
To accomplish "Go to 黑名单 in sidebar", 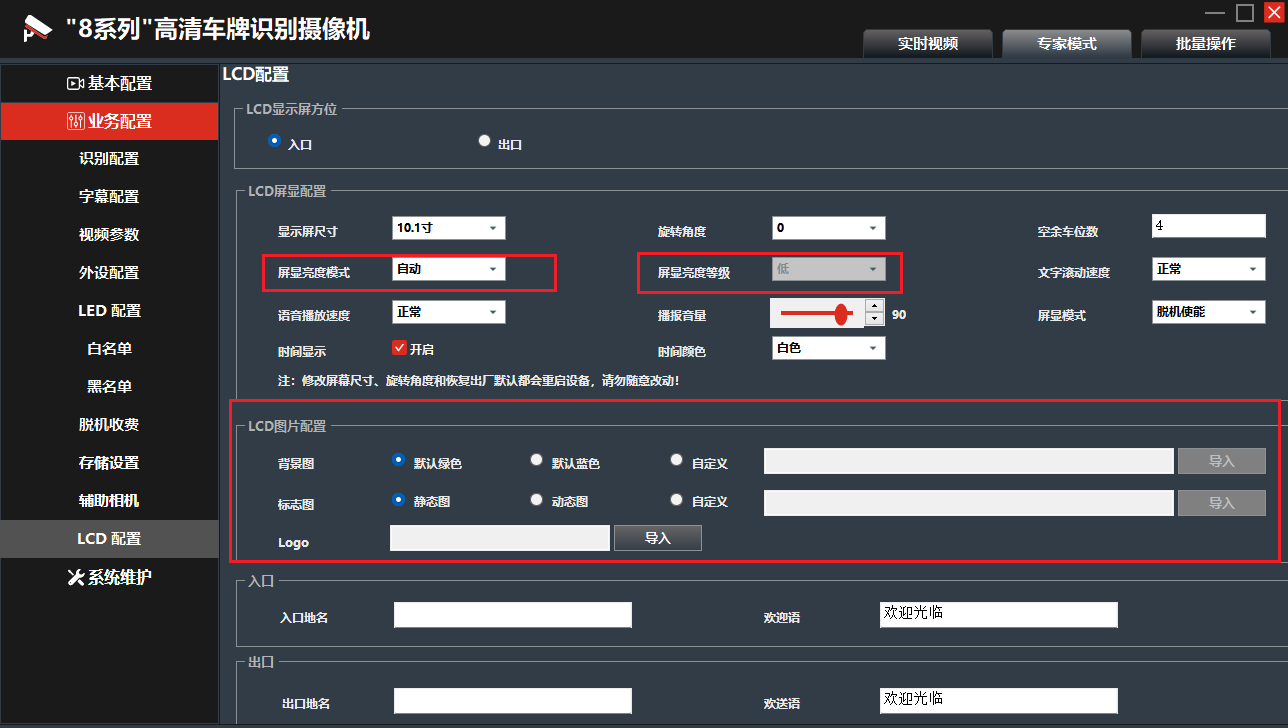I will 109,387.
